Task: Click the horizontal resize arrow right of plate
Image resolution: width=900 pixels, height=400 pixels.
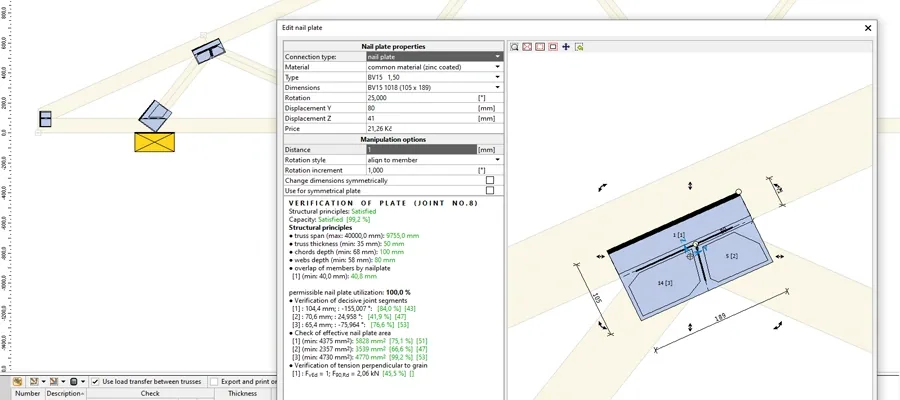Action: [x=779, y=257]
